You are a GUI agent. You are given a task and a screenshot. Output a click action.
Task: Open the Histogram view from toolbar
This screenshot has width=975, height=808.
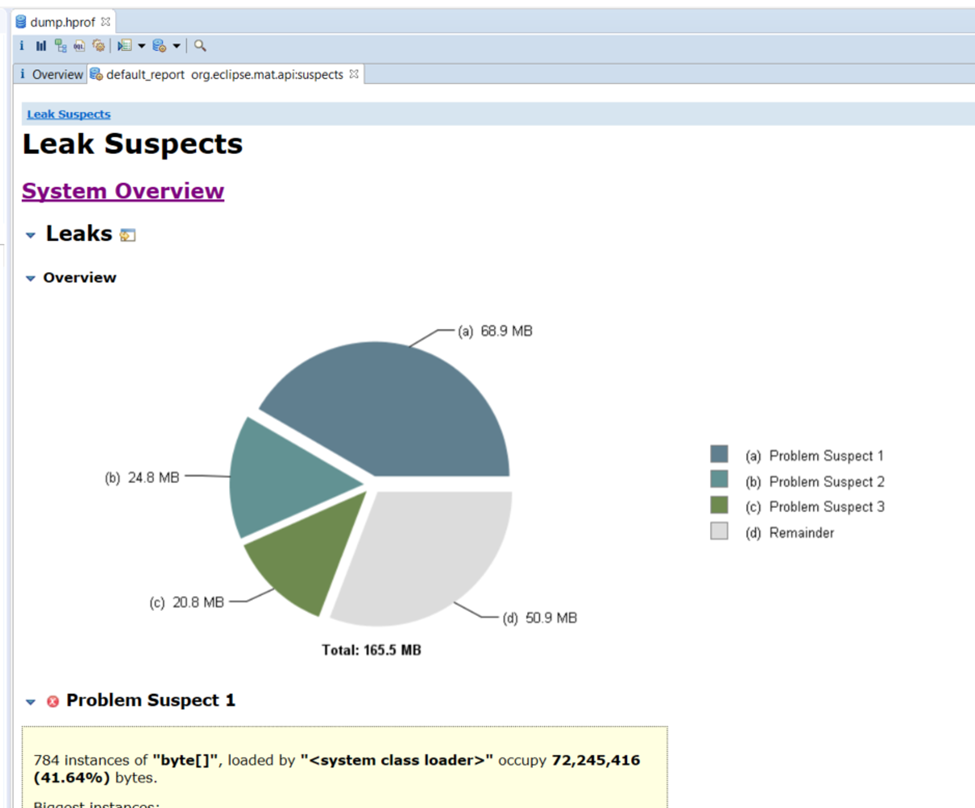pos(41,45)
